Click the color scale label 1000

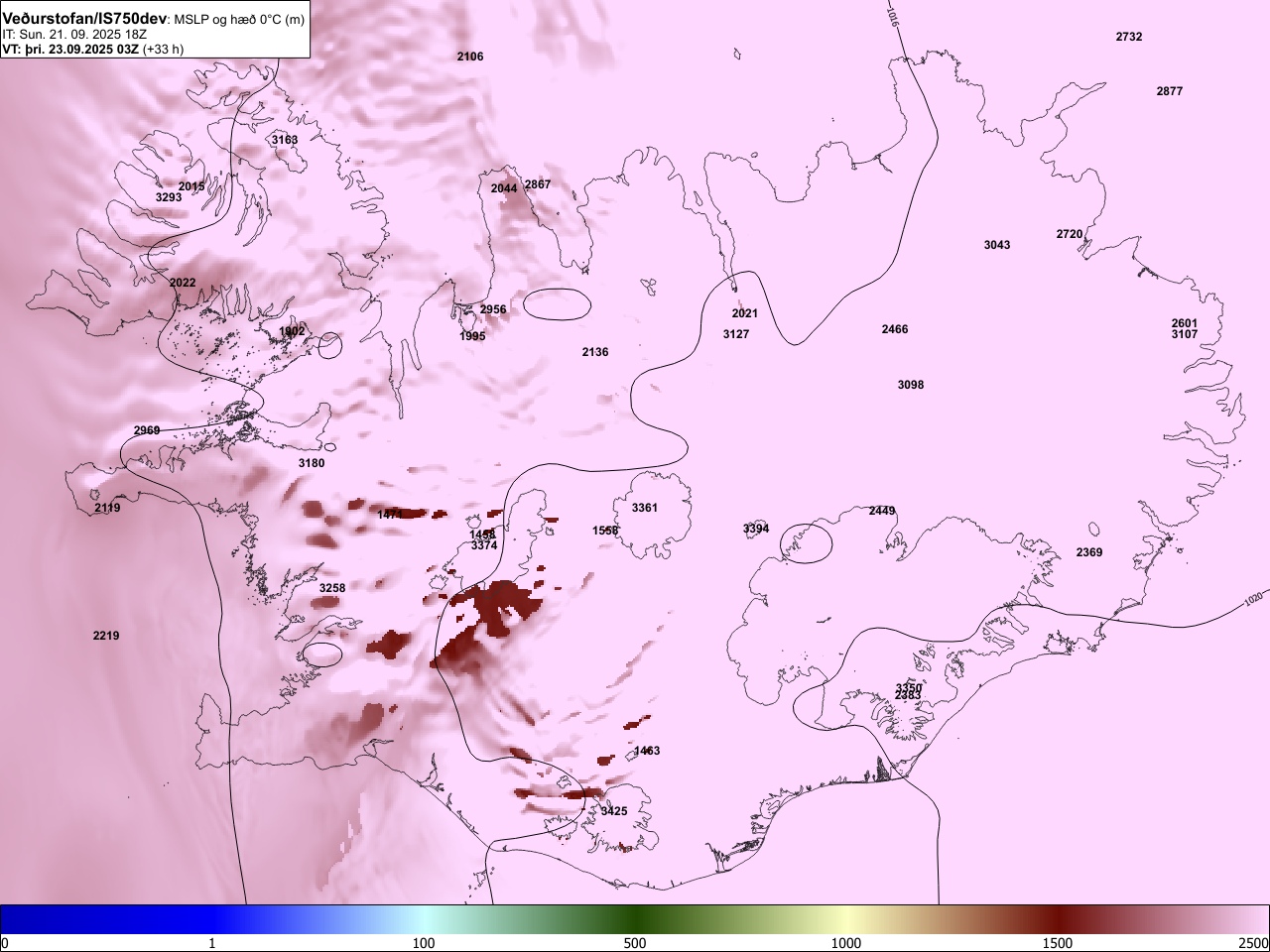click(x=846, y=943)
